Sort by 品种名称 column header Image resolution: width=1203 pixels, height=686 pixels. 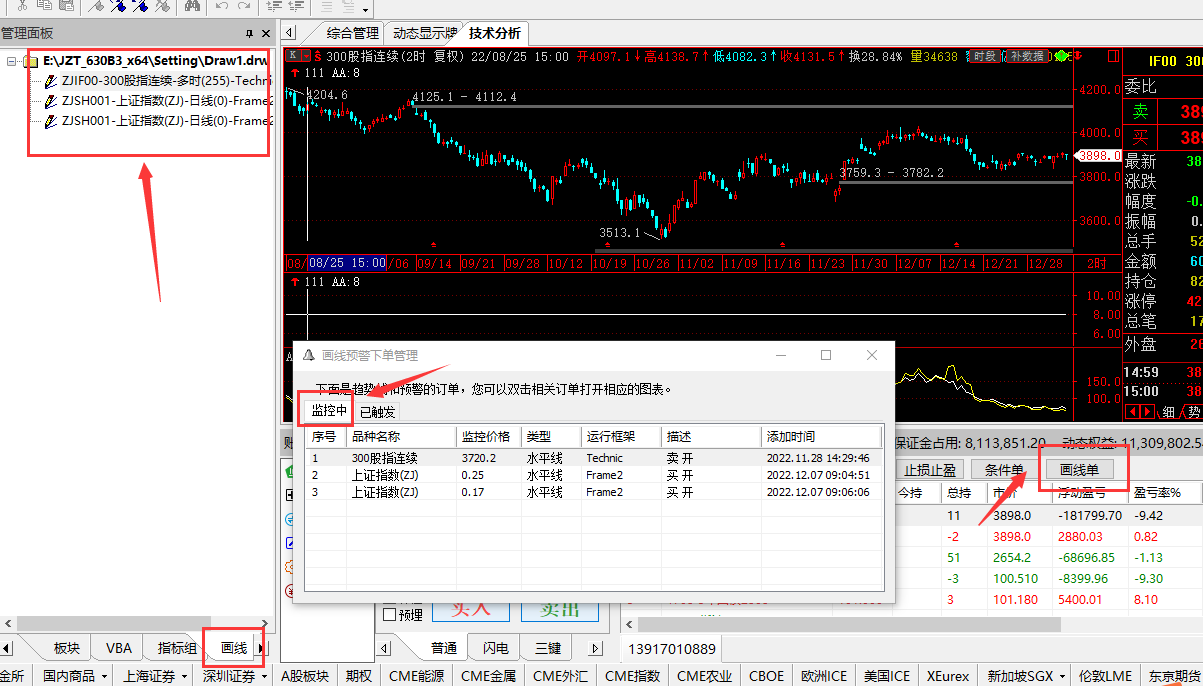tap(401, 437)
